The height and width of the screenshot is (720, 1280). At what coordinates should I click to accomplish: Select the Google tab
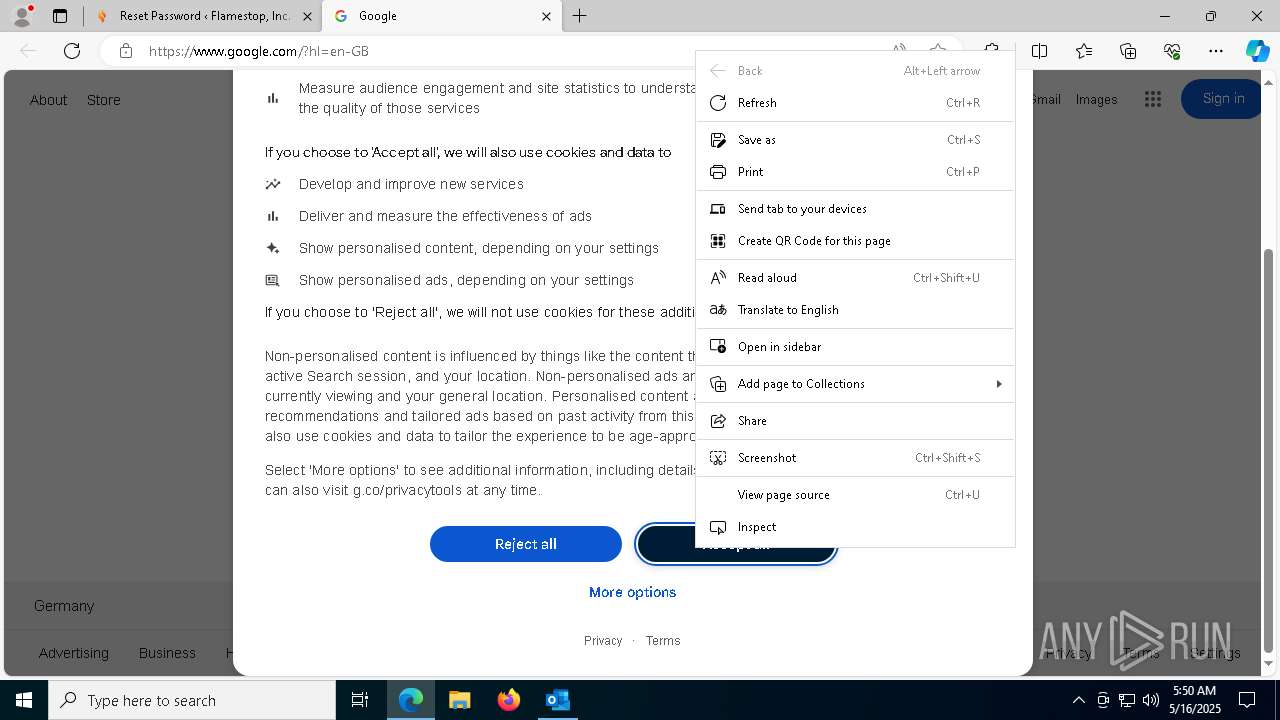tap(442, 16)
